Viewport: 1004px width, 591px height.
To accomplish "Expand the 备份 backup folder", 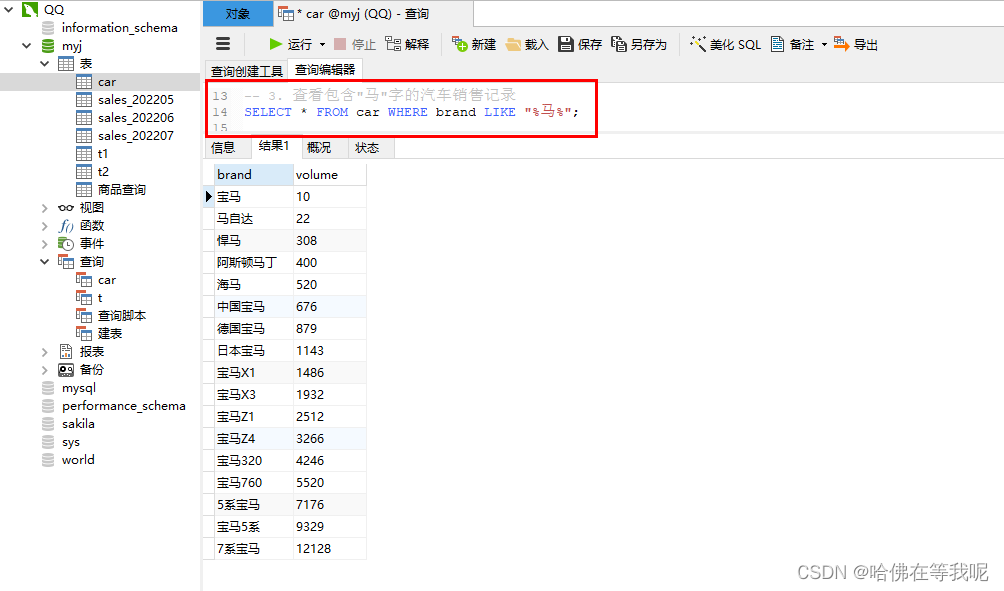I will pyautogui.click(x=45, y=369).
